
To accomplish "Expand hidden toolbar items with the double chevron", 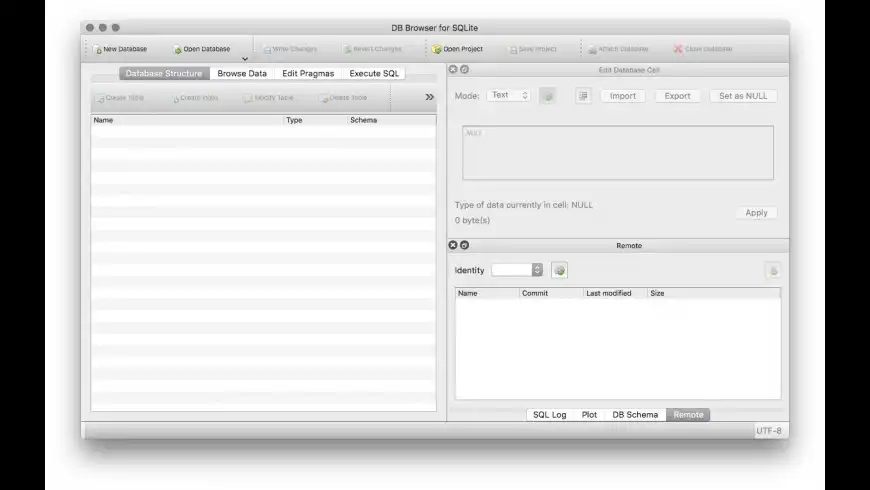I will (x=429, y=97).
